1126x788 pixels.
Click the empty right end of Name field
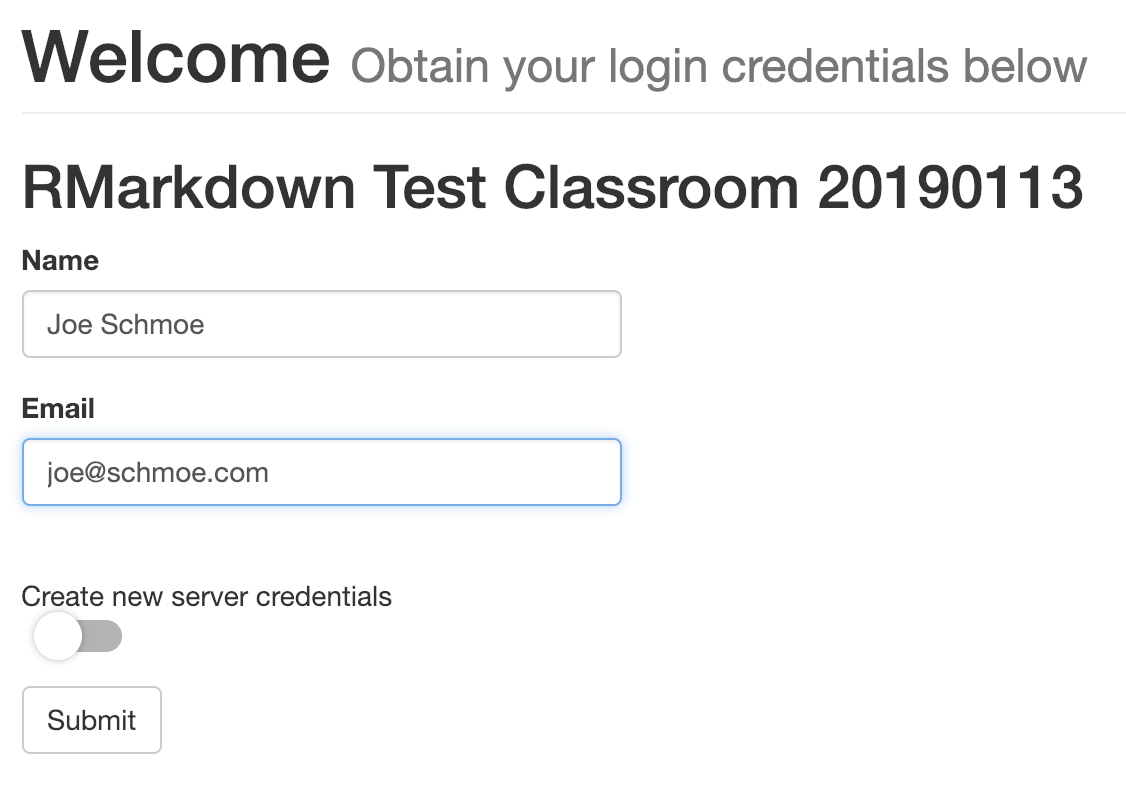(x=560, y=324)
